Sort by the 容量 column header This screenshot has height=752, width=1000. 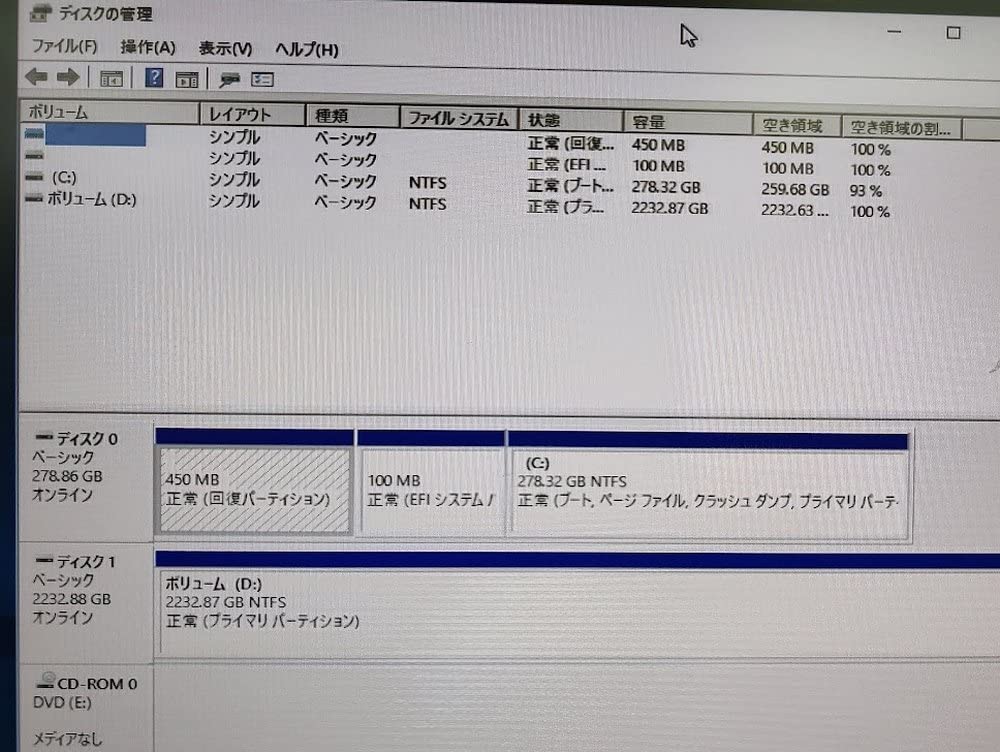pyautogui.click(x=688, y=122)
